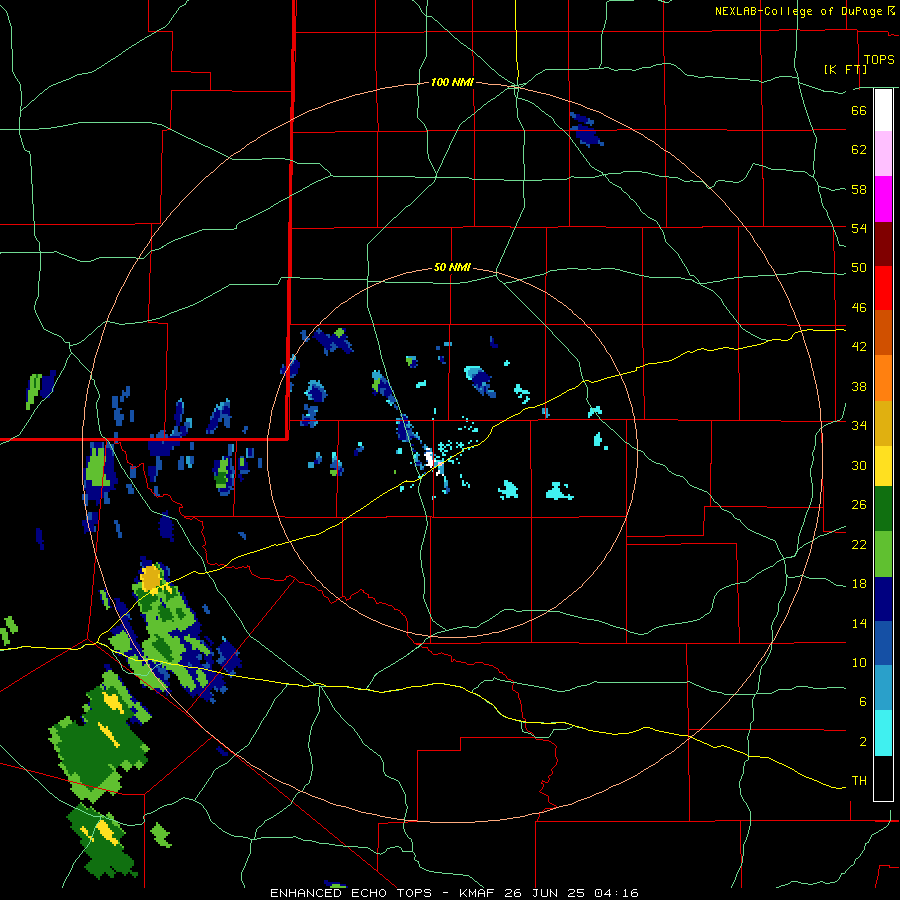Click the "KMAF" station identifier in caption
This screenshot has width=900, height=900.
(x=479, y=893)
